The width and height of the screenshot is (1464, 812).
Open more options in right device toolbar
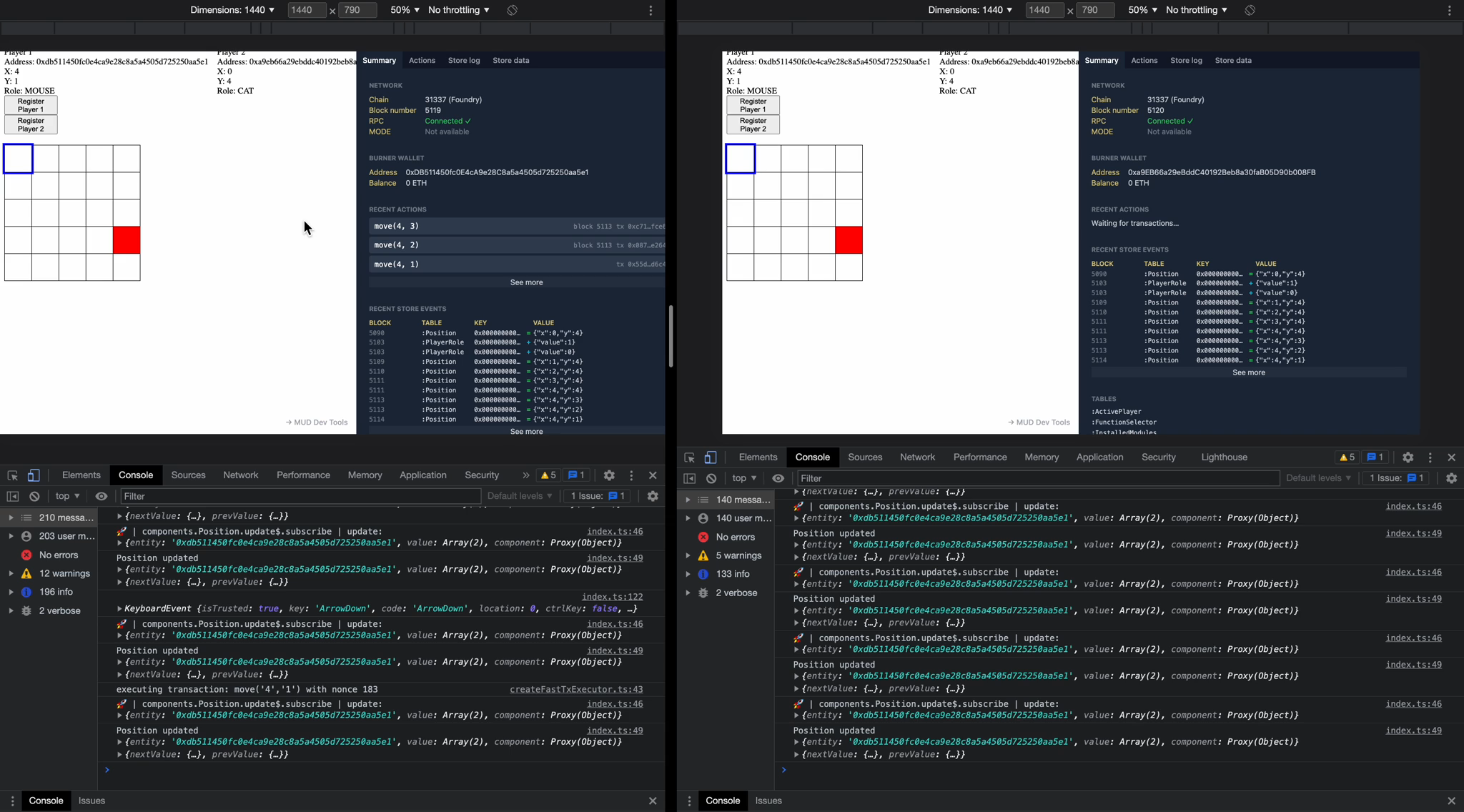[1450, 10]
